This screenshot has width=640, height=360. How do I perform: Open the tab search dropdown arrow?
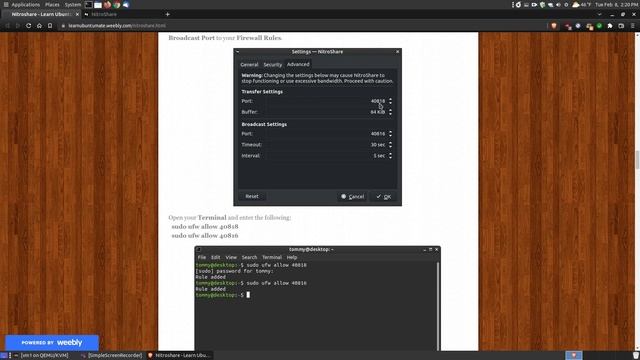tap(599, 14)
